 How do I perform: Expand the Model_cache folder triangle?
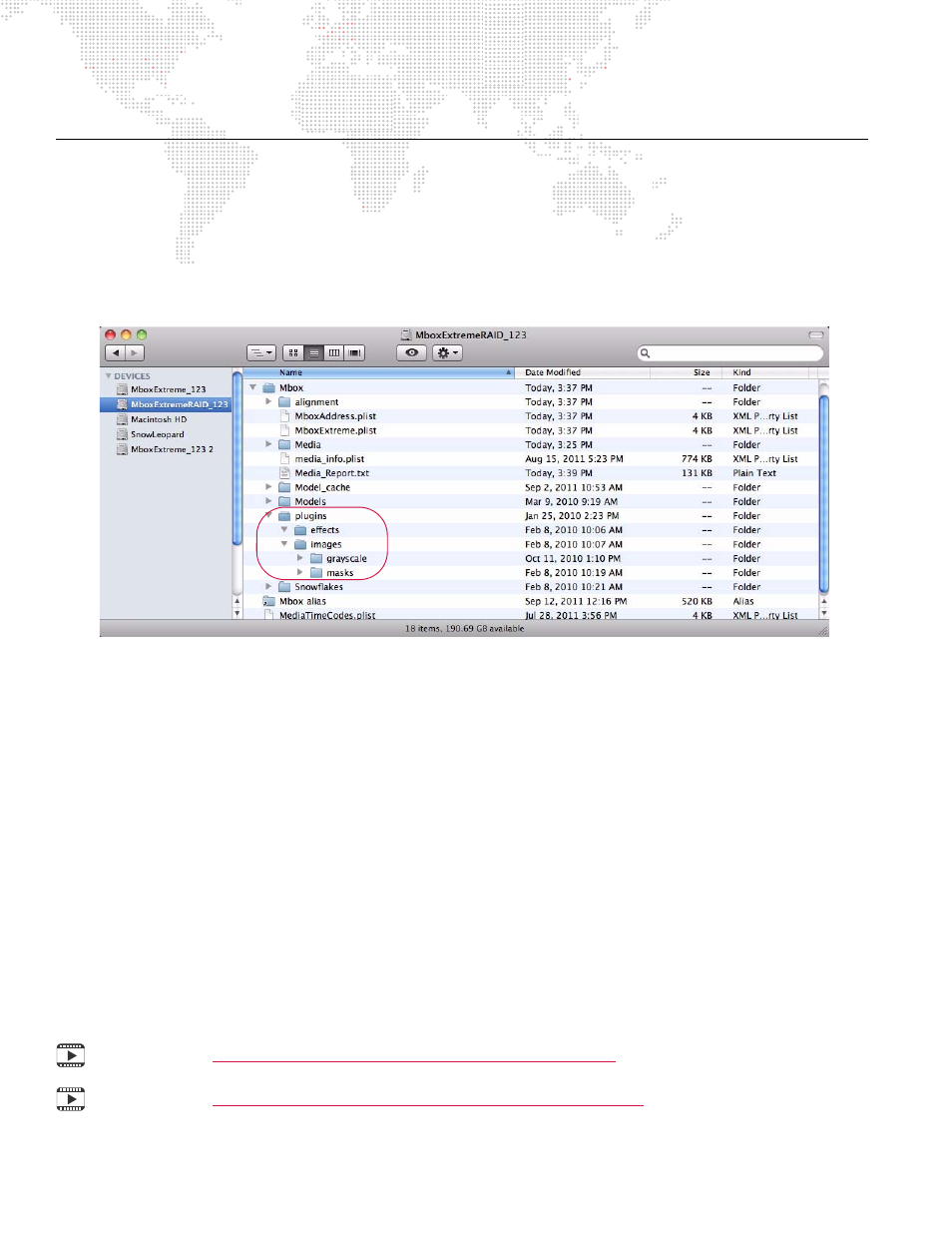[x=268, y=487]
